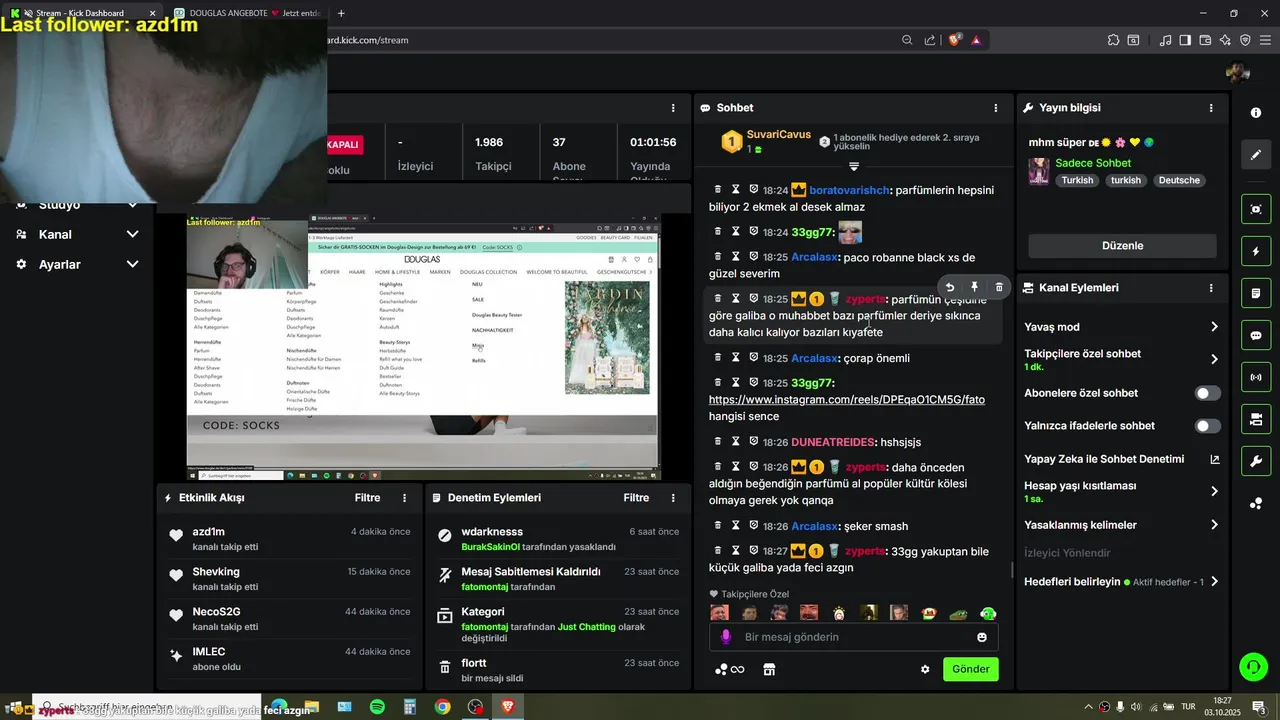Click the Kicks infinity points icon
The image size is (1280, 720).
click(x=730, y=669)
